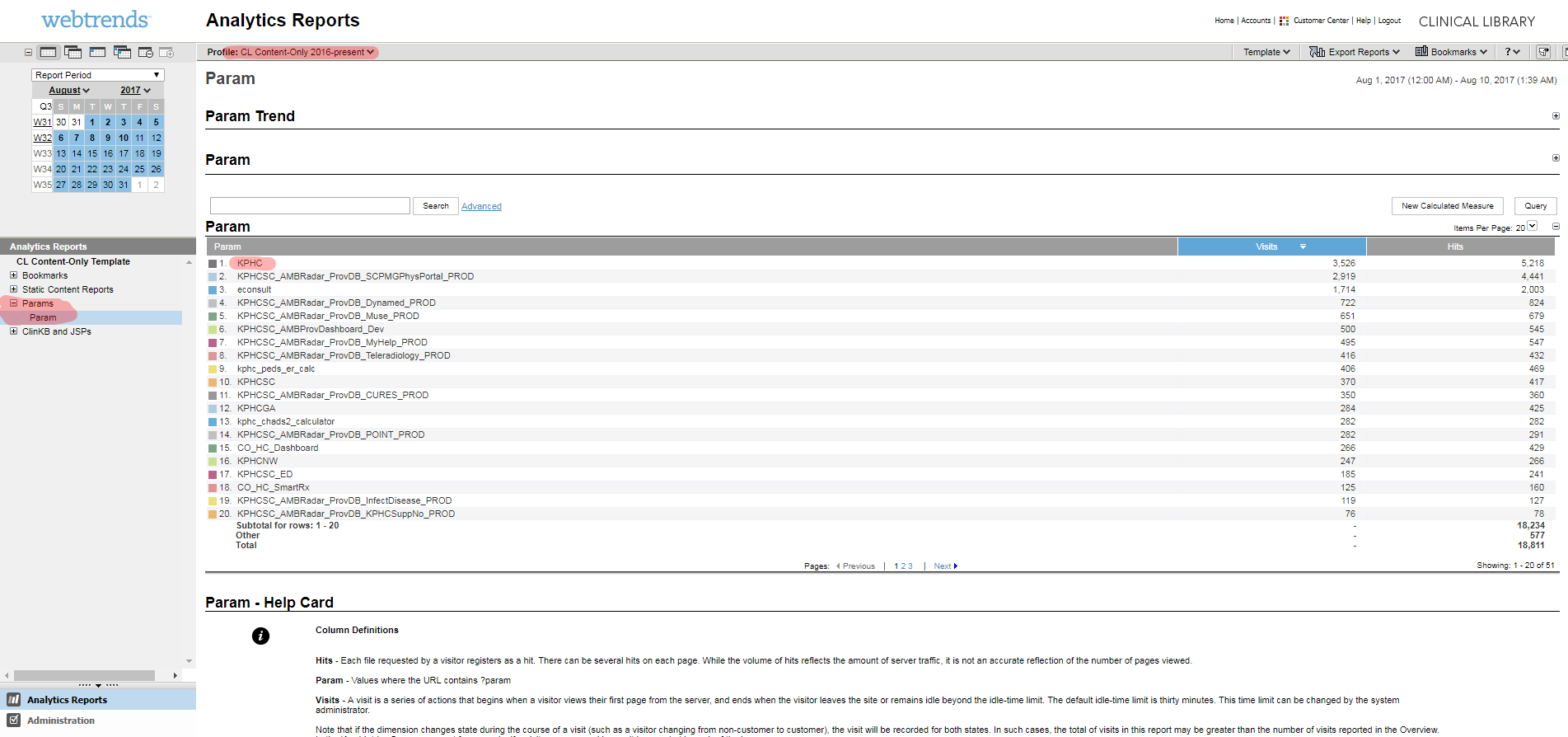Expand the Param Trend section
The width and height of the screenshot is (1568, 737).
(x=1556, y=116)
